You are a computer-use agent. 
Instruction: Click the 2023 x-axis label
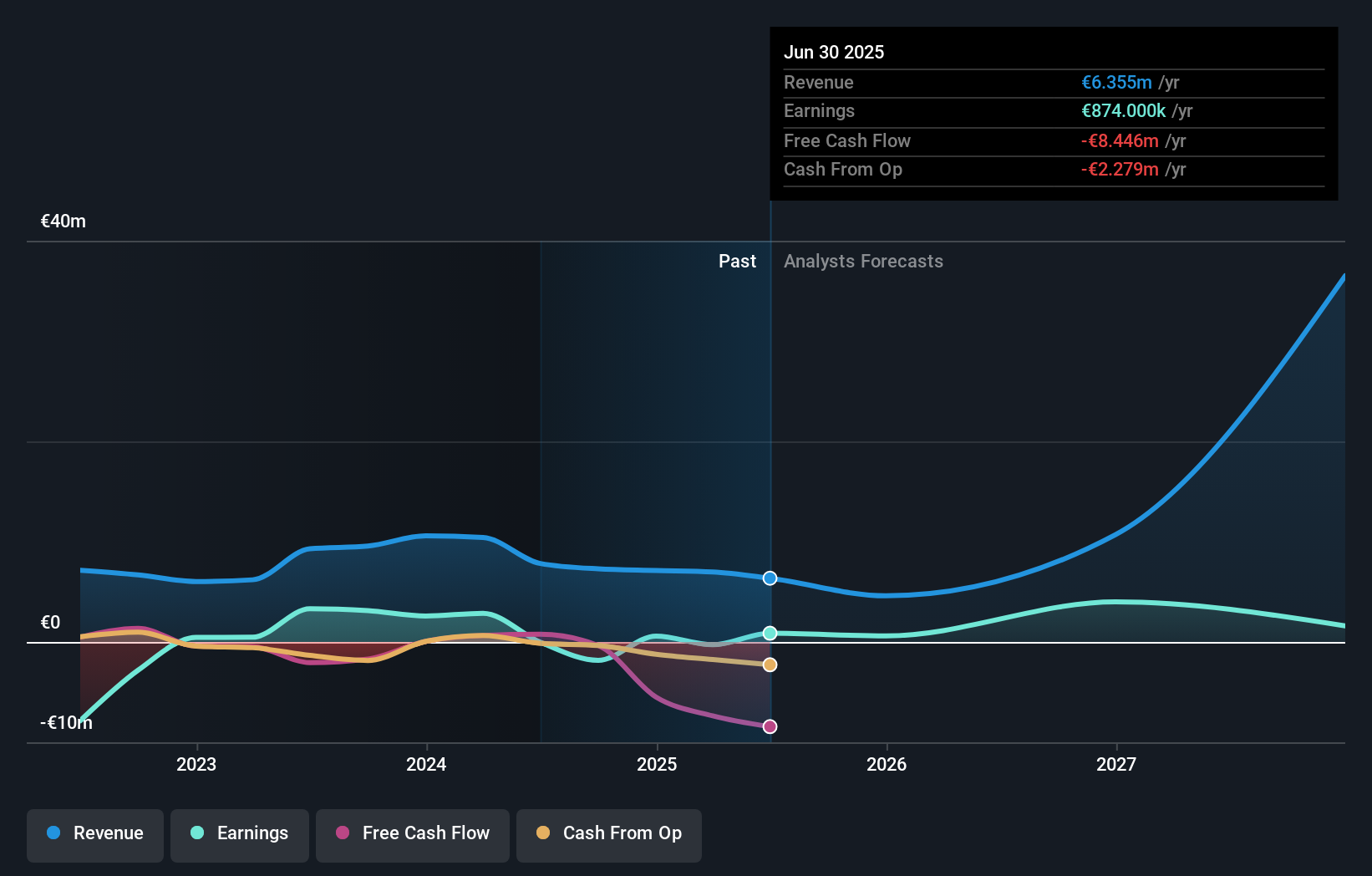[196, 764]
